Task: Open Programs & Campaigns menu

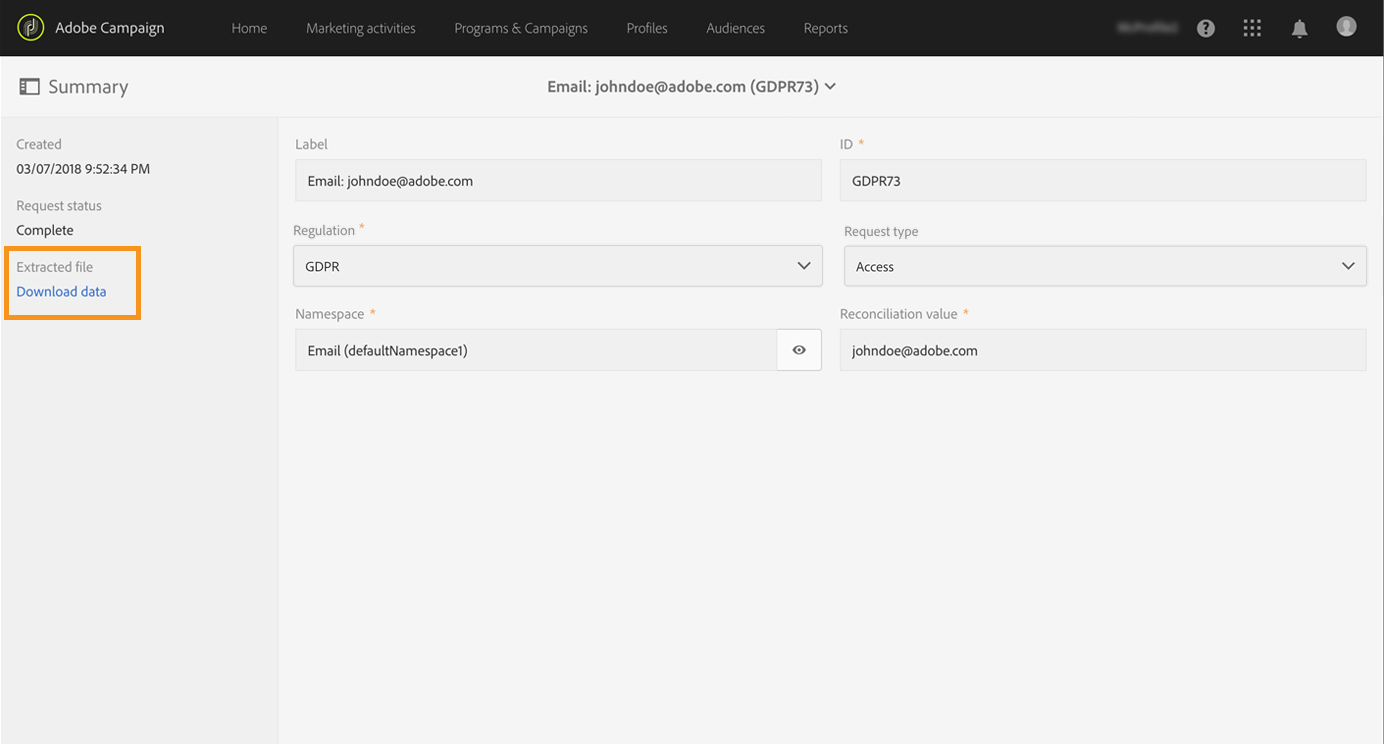Action: pyautogui.click(x=521, y=28)
